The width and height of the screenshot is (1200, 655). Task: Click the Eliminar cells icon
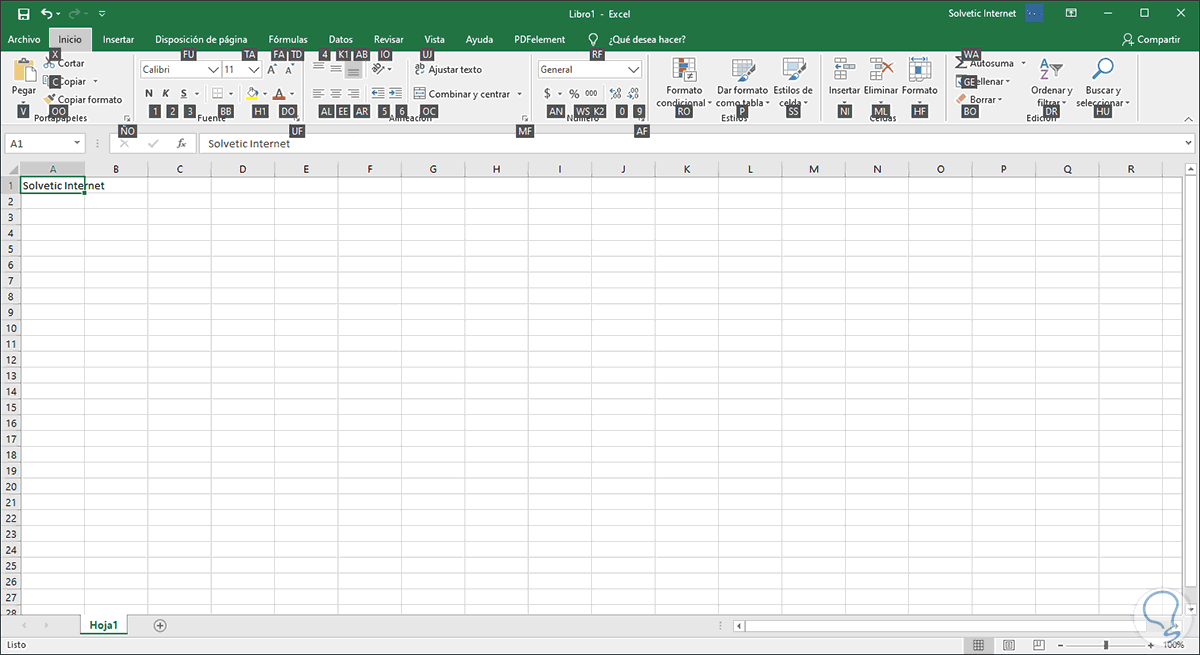[x=881, y=68]
